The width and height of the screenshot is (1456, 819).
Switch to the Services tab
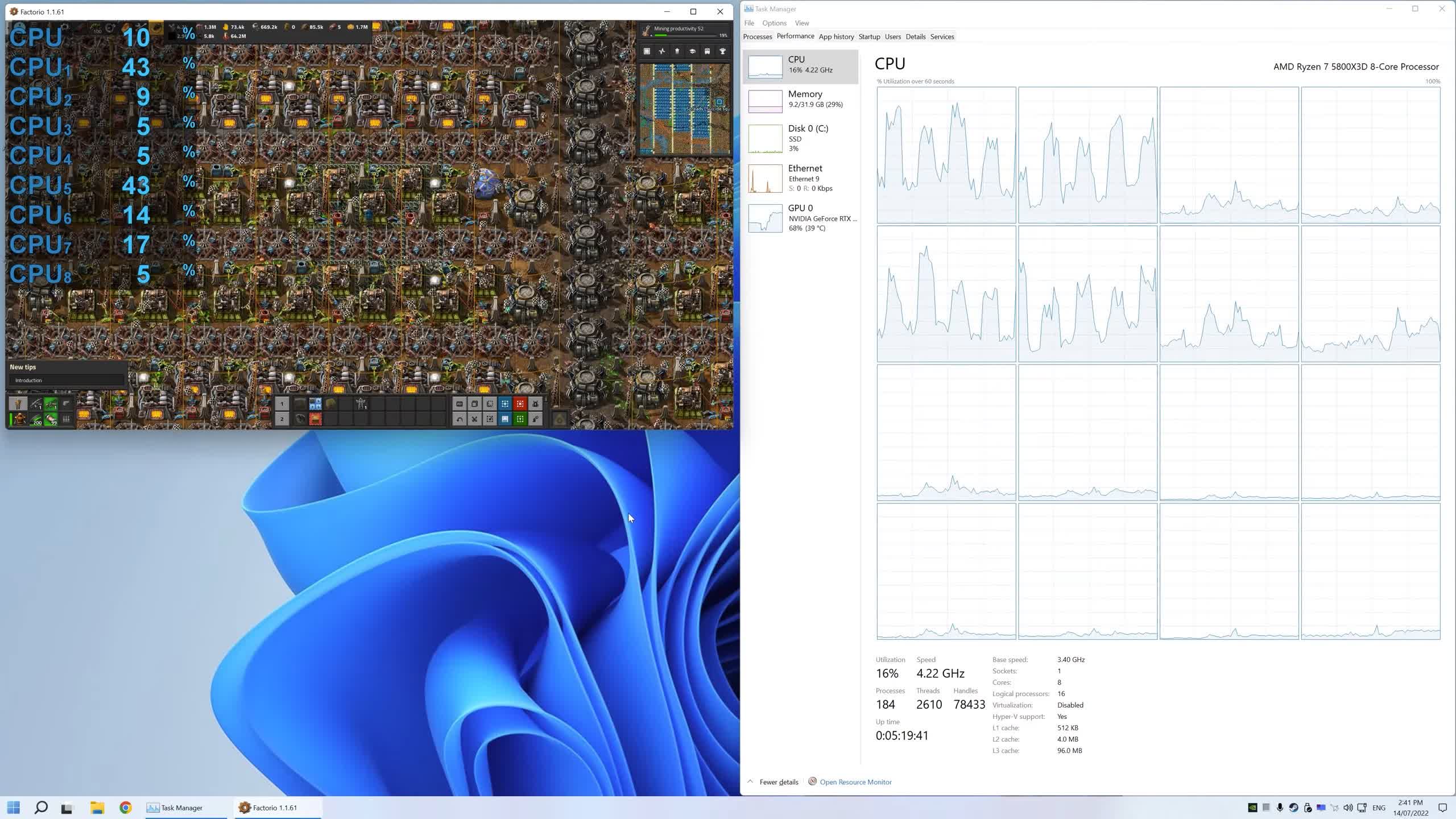(942, 36)
